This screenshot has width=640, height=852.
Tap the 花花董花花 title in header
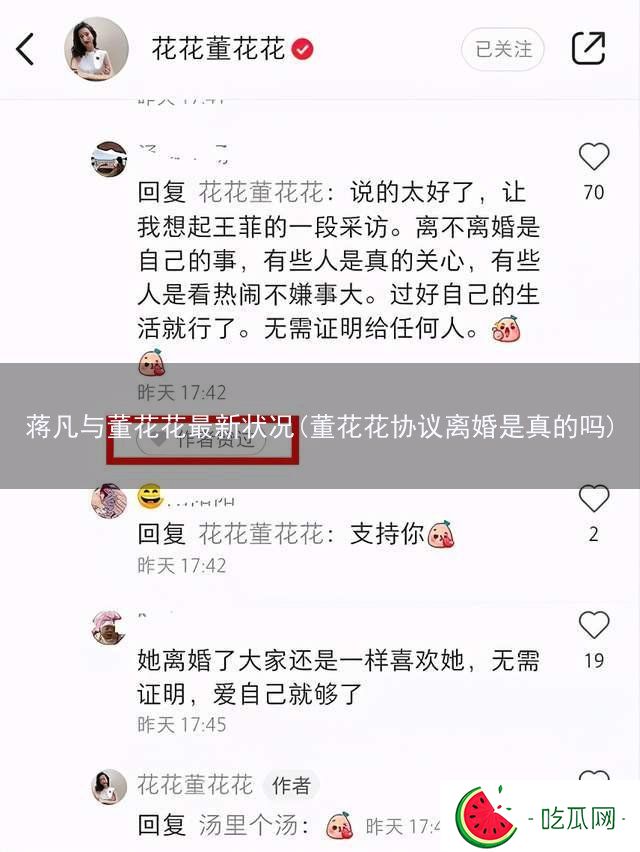pyautogui.click(x=218, y=49)
